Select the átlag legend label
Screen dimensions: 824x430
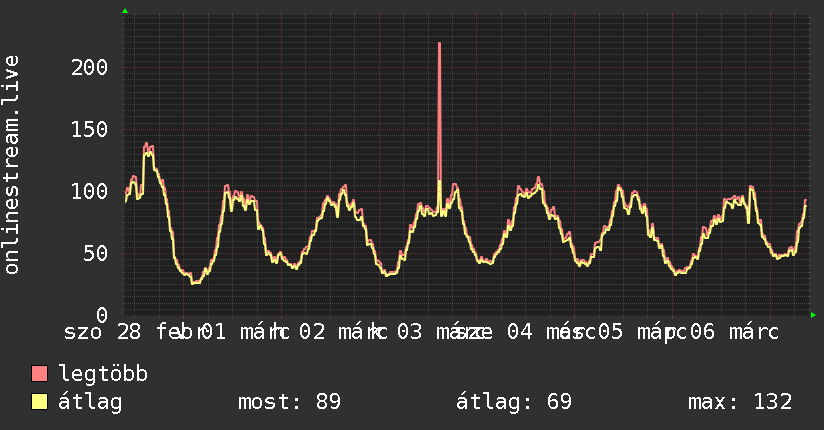(90, 402)
